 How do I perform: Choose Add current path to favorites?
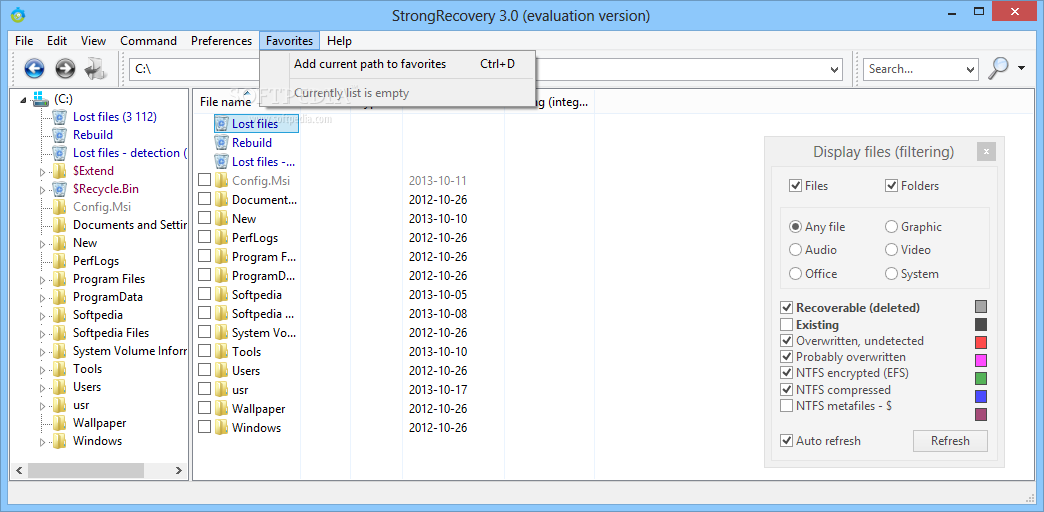(x=397, y=65)
